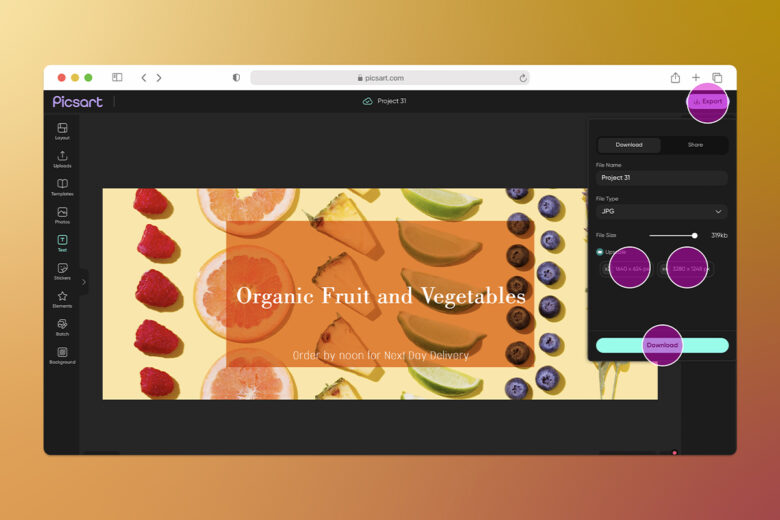Open the File Type JPG dropdown
The image size is (780, 520).
point(662,211)
